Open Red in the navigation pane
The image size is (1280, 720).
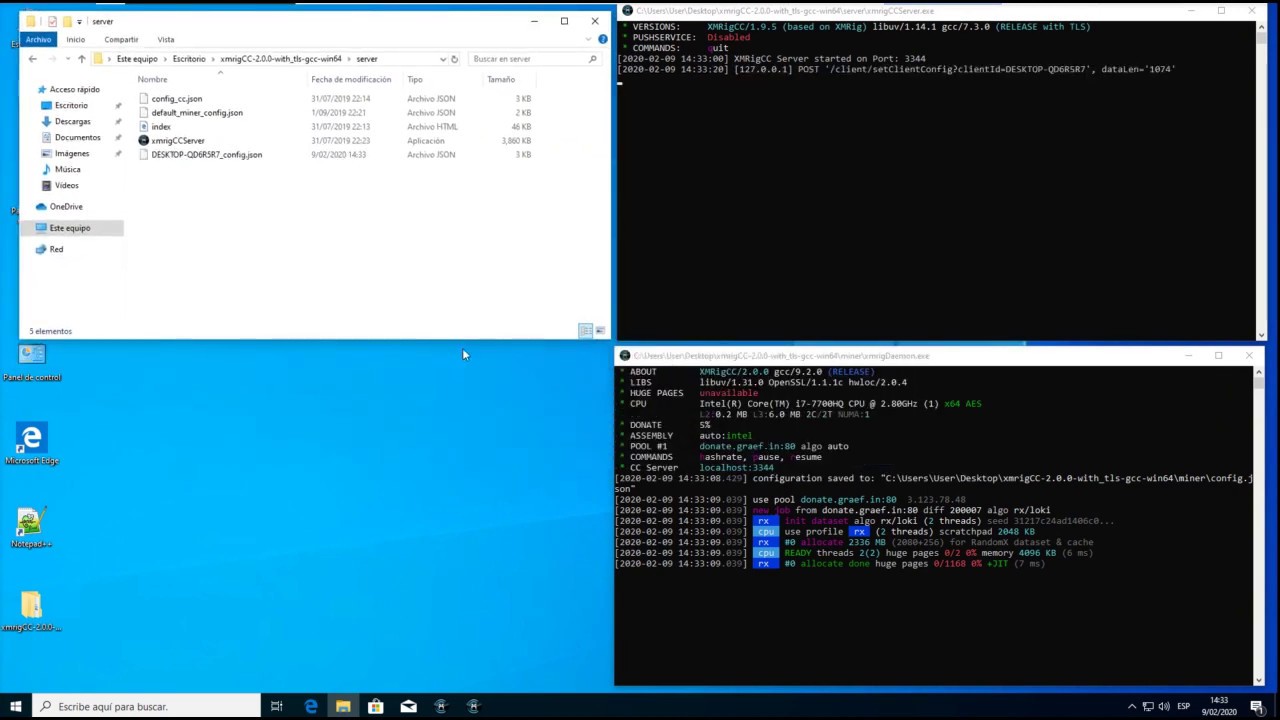[x=56, y=249]
